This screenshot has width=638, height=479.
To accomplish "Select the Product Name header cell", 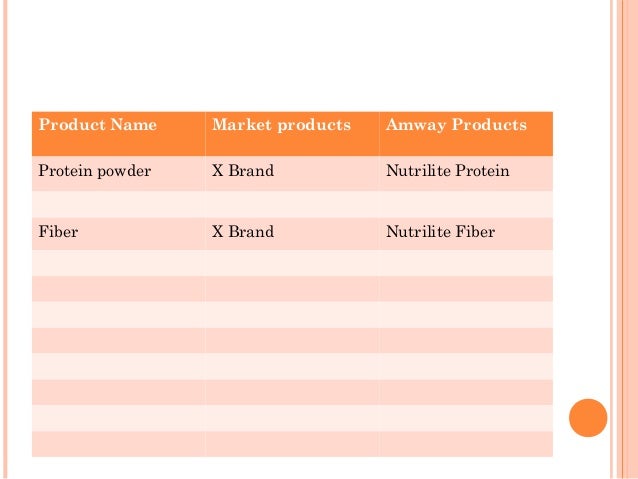I will tap(118, 134).
